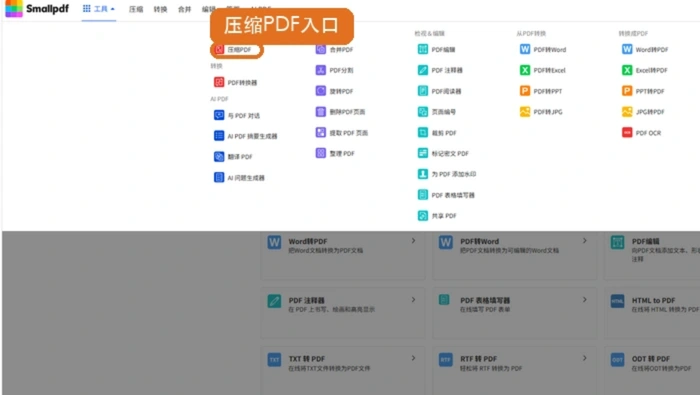Open the PDF 表格填写器 card's chevron arrow

(584, 299)
